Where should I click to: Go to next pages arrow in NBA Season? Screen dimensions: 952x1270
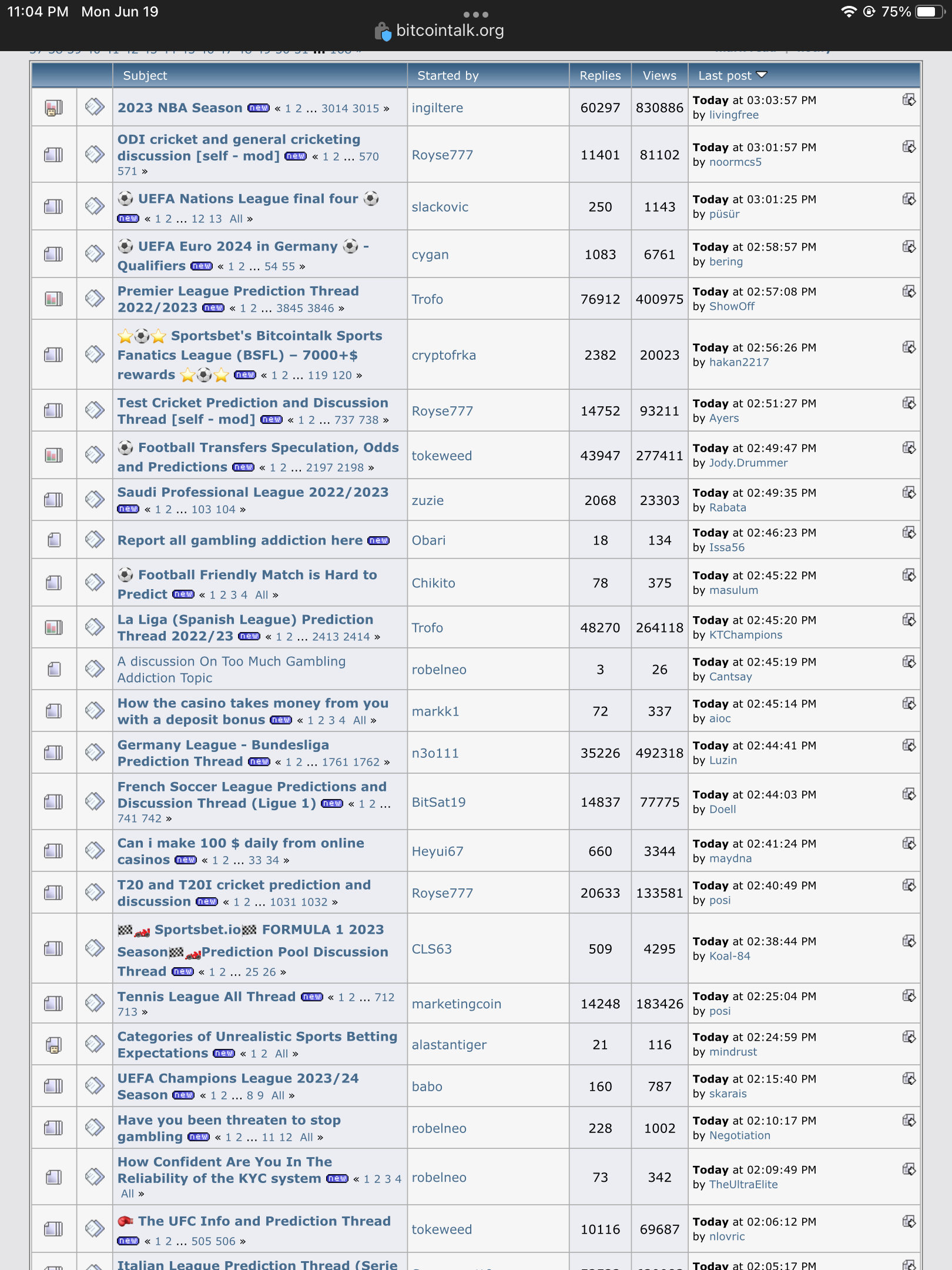386,109
